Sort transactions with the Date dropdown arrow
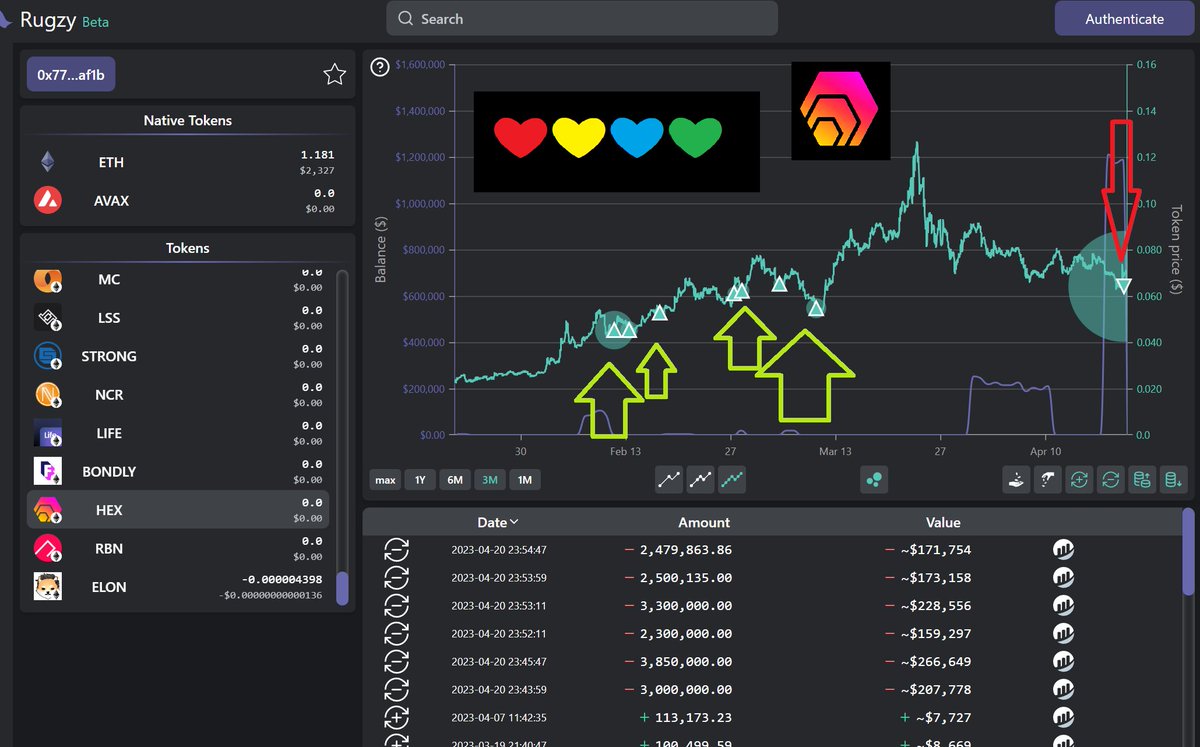The image size is (1200, 747). point(514,522)
